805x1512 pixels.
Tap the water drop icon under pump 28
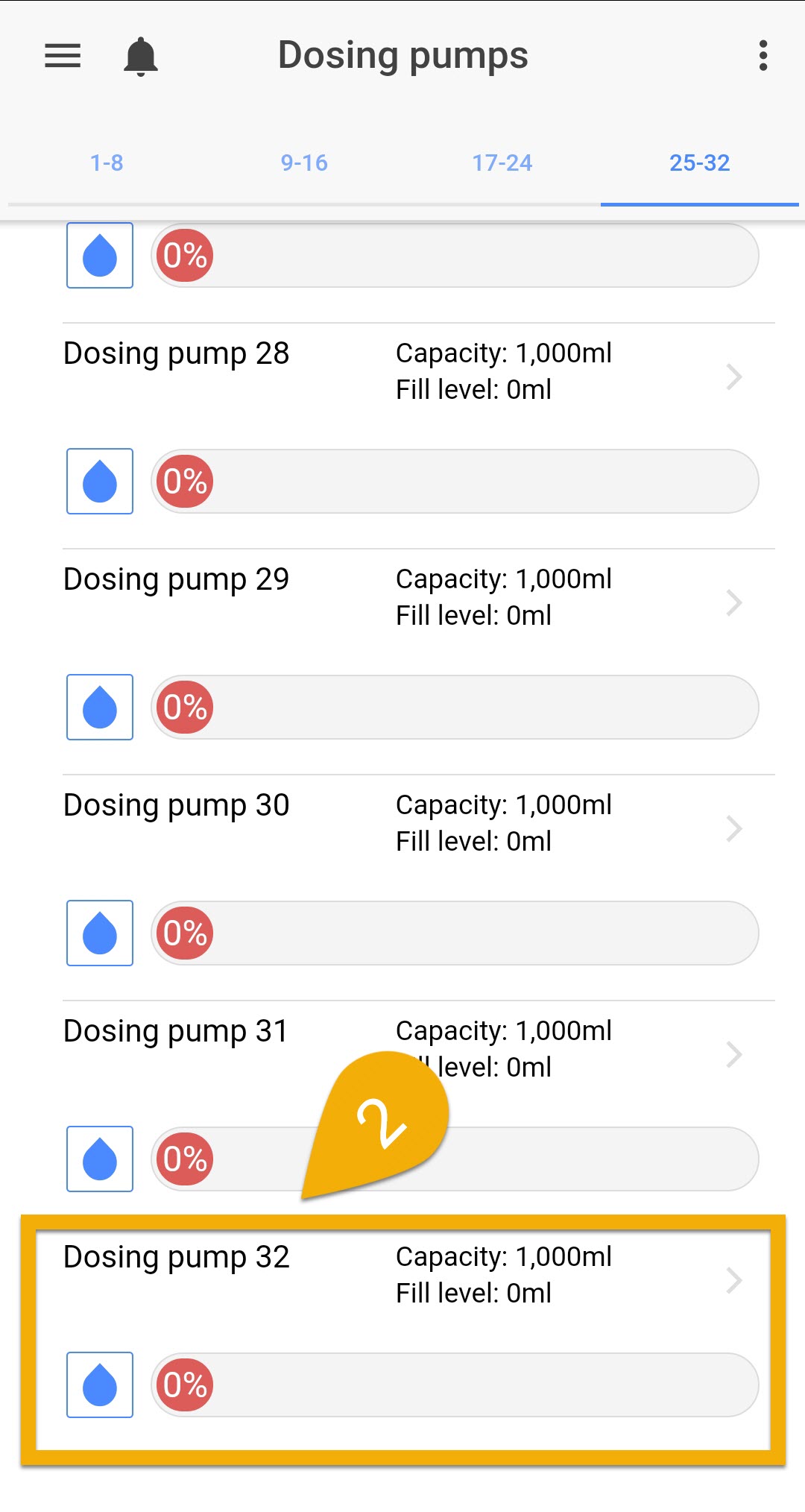tap(100, 481)
